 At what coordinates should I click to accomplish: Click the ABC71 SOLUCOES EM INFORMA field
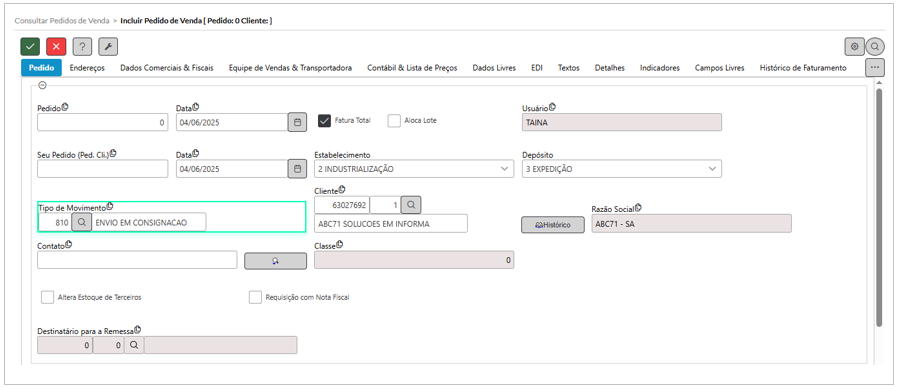(391, 224)
